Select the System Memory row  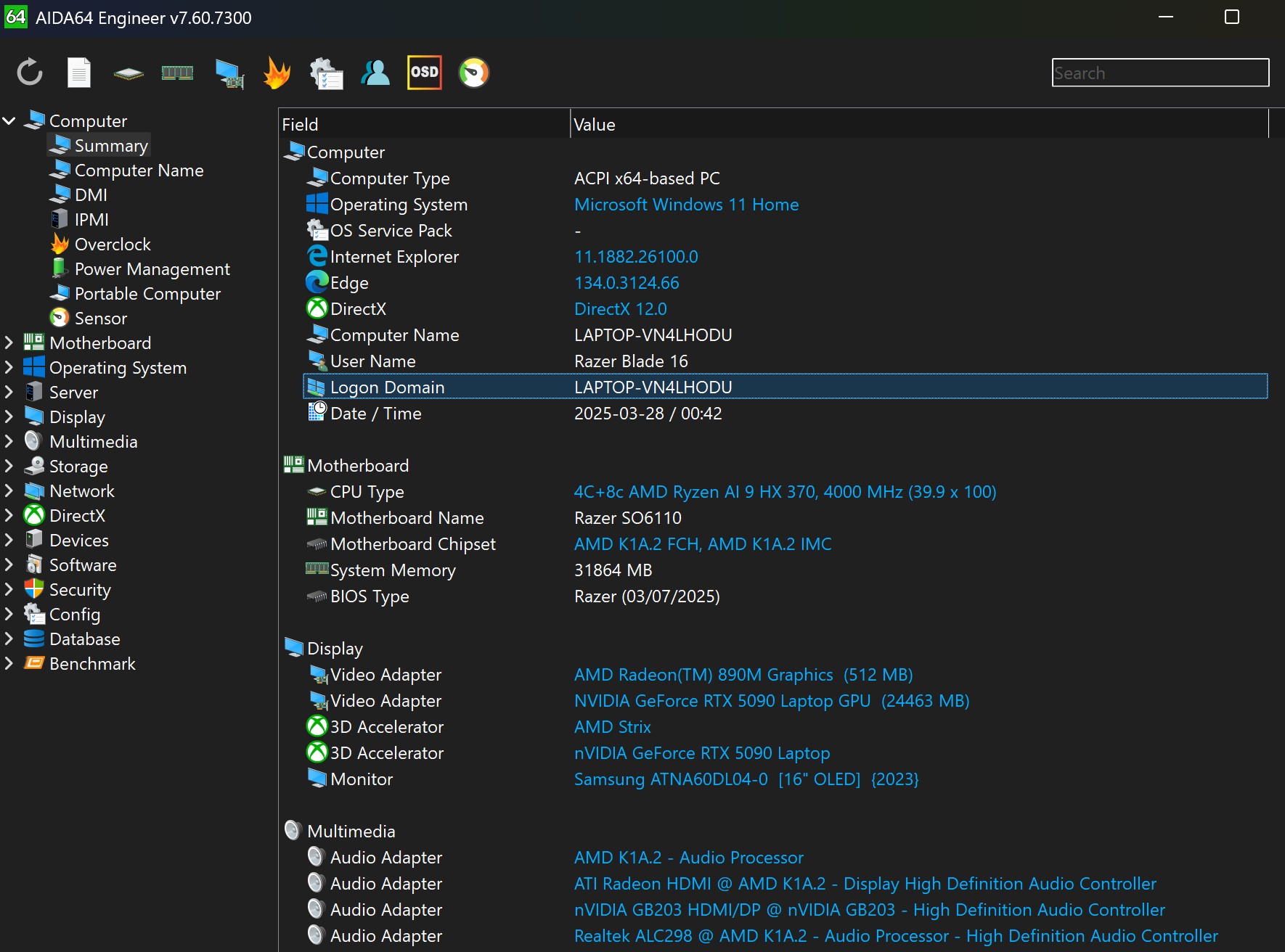[786, 570]
